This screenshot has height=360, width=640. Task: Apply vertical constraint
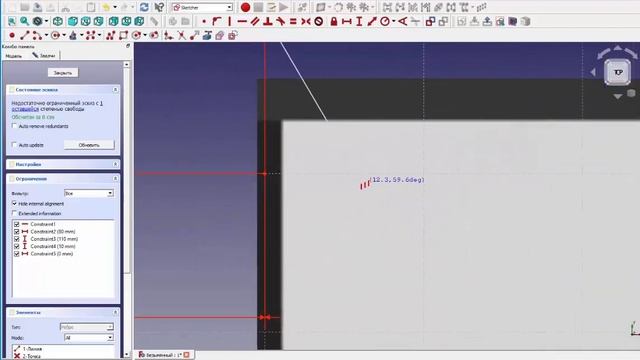(x=230, y=21)
